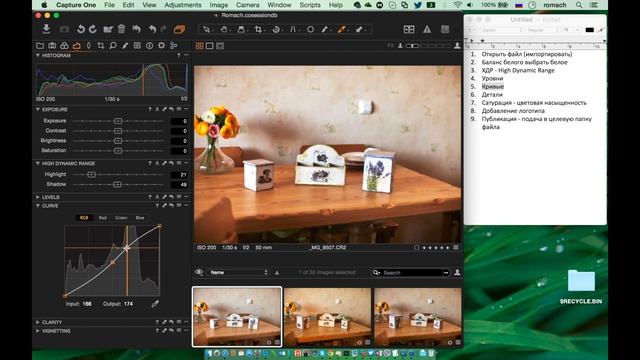Click the Undo arrow icon

(x=152, y=29)
